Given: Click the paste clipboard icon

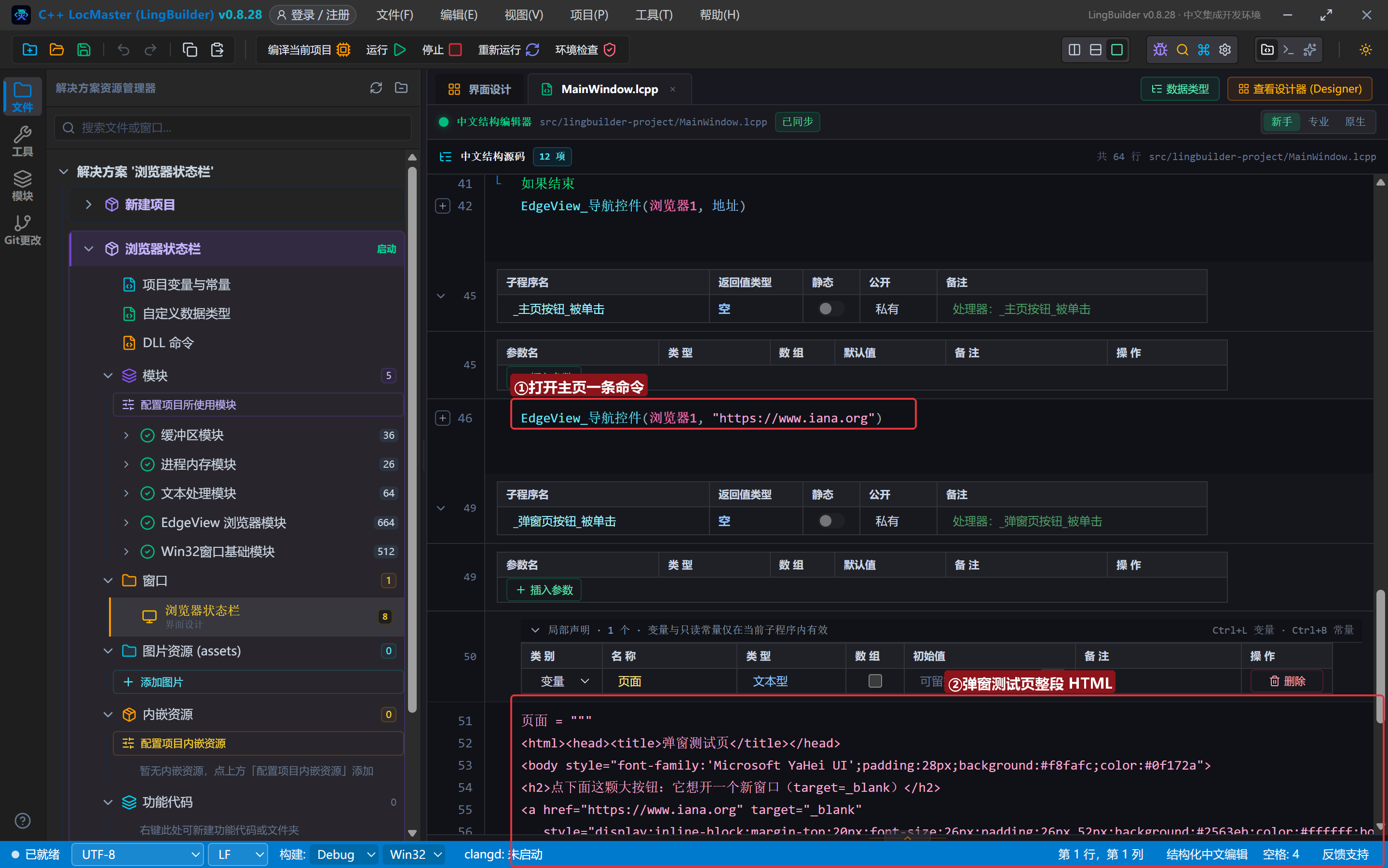Looking at the screenshot, I should pyautogui.click(x=217, y=50).
